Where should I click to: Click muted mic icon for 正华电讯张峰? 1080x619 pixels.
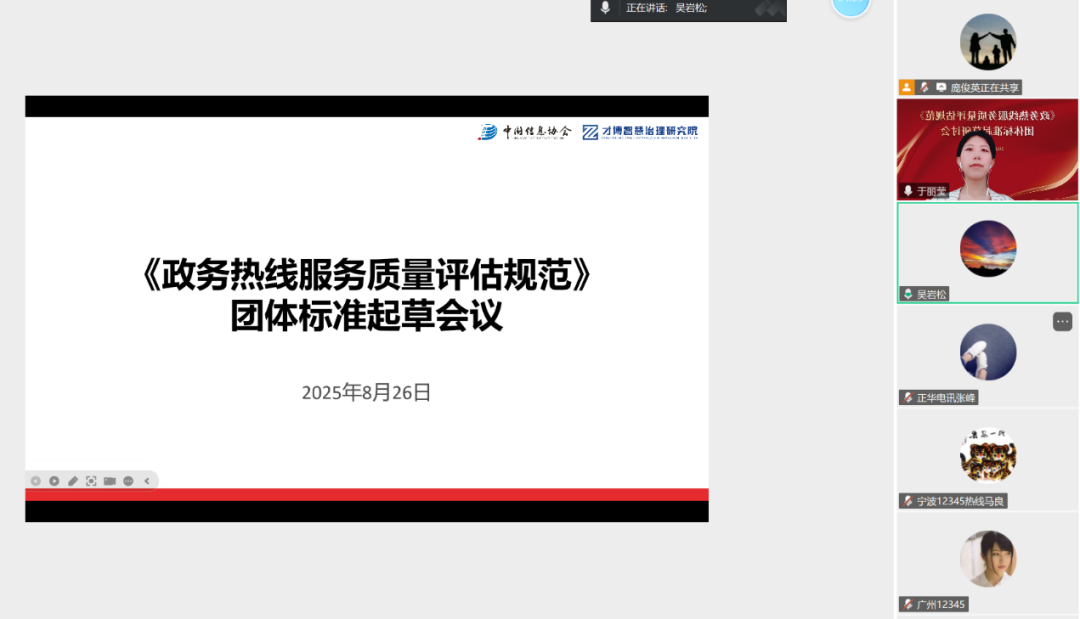908,397
